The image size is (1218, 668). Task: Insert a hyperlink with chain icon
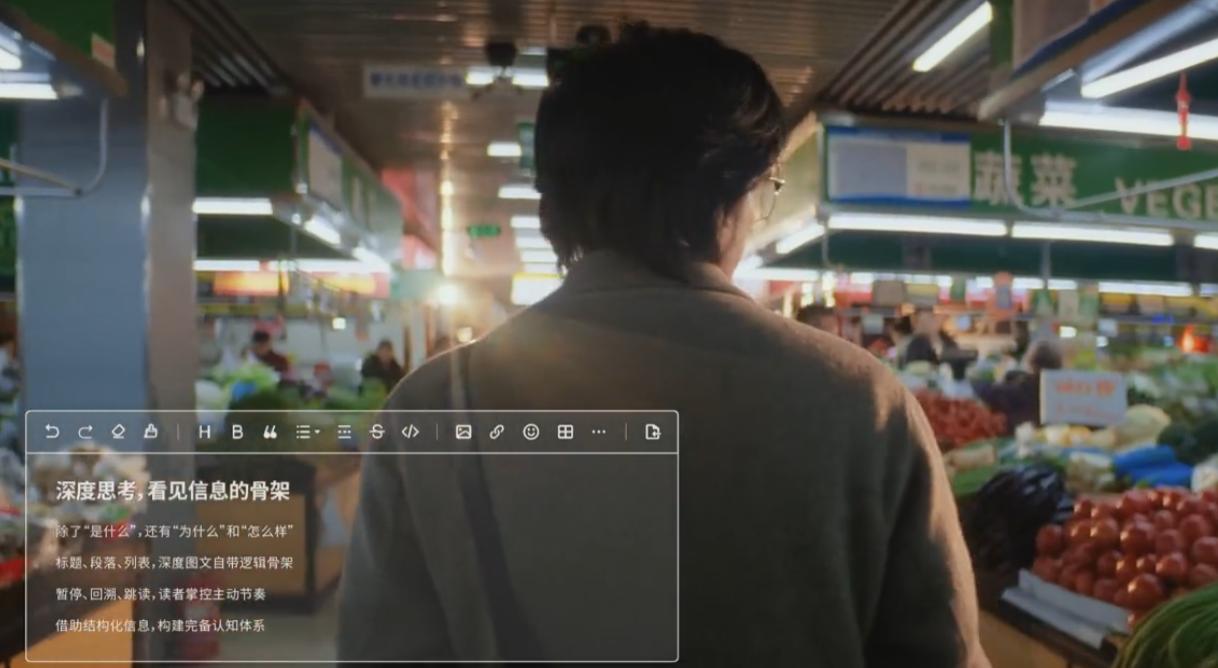click(x=497, y=432)
